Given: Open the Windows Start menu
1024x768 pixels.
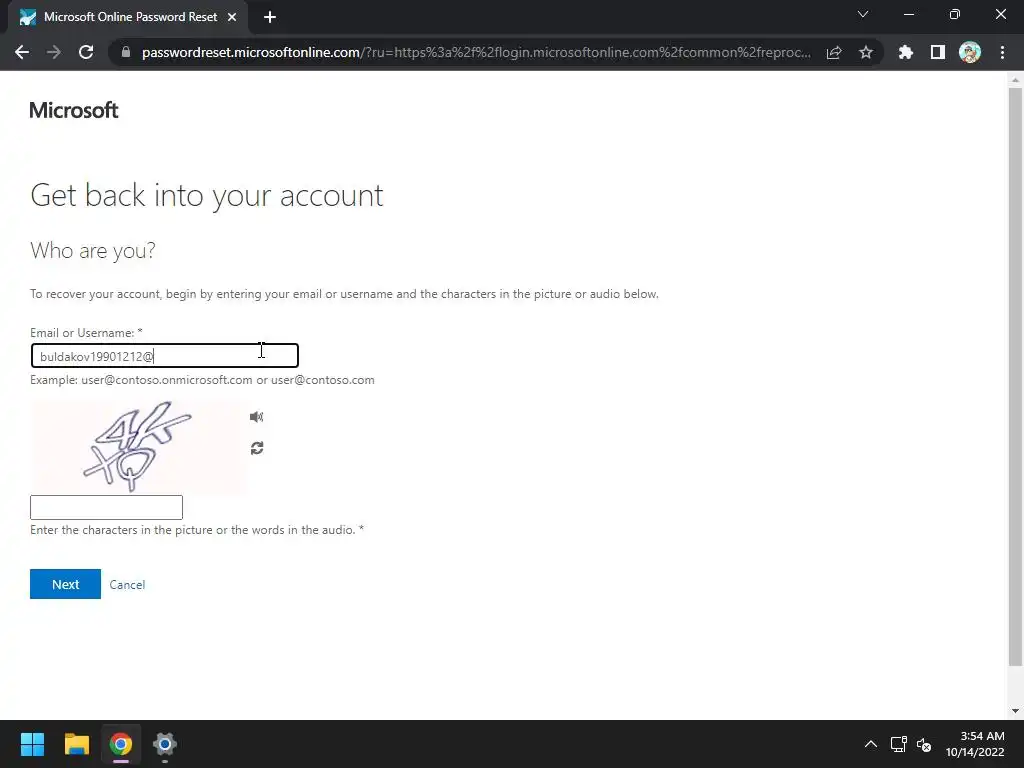Looking at the screenshot, I should (32, 744).
